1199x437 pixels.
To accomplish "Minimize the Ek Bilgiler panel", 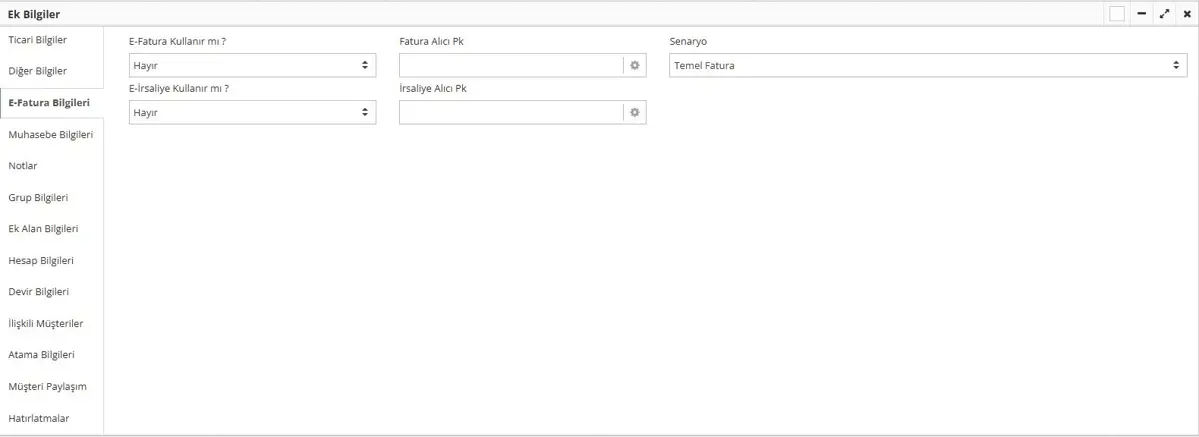I will [1142, 14].
